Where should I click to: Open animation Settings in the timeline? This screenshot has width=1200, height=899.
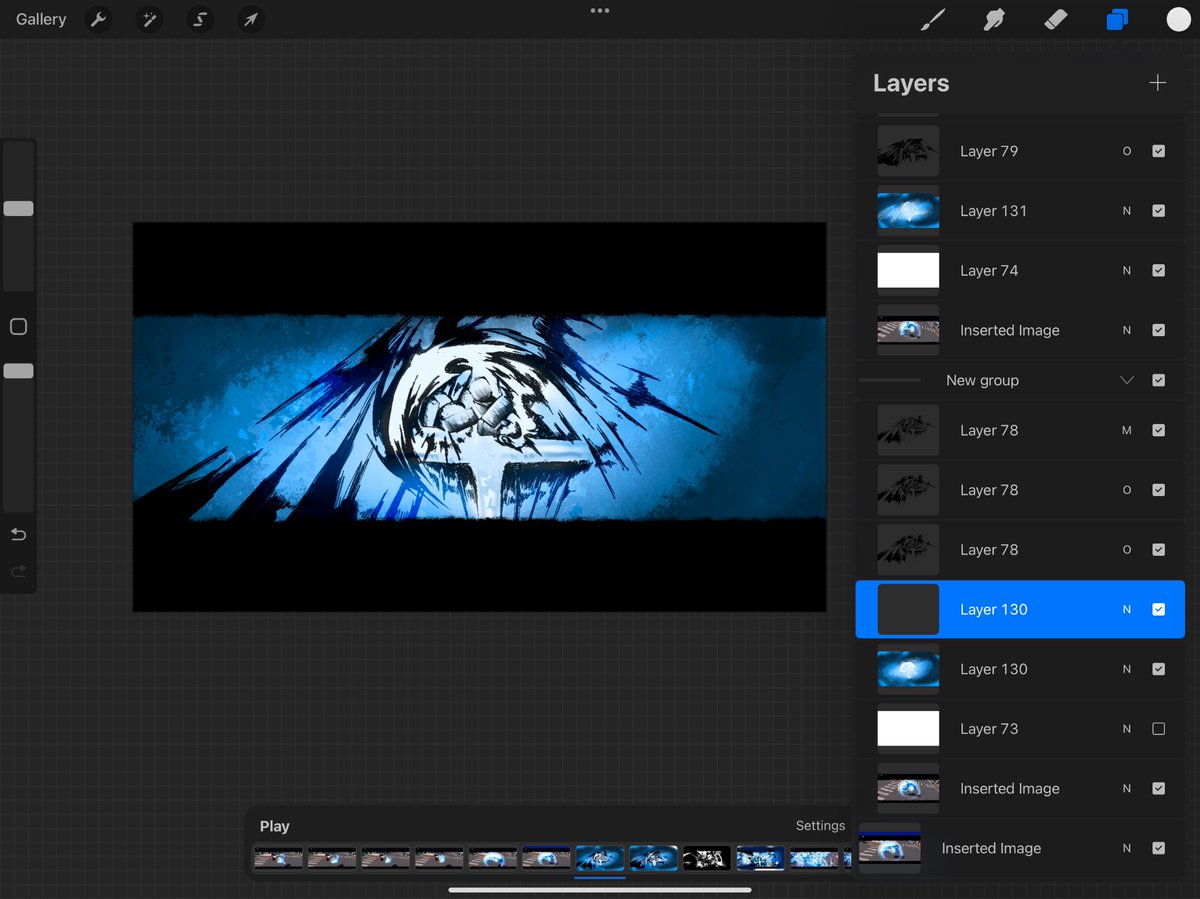[820, 826]
